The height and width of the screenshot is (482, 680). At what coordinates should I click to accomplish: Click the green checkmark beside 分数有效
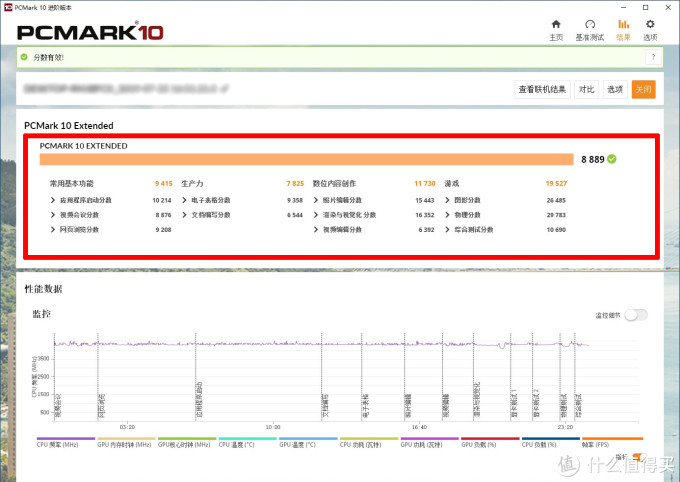(24, 57)
